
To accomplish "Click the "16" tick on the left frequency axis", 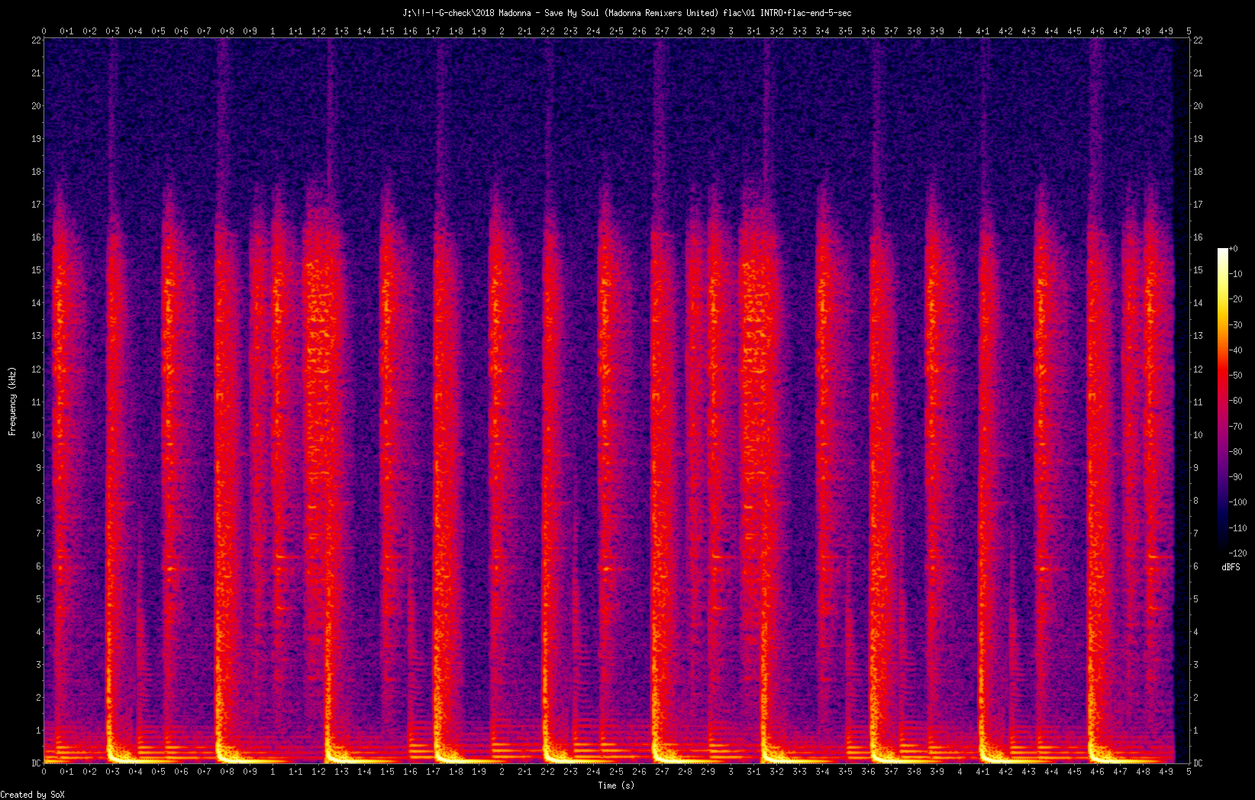I will click(x=35, y=237).
